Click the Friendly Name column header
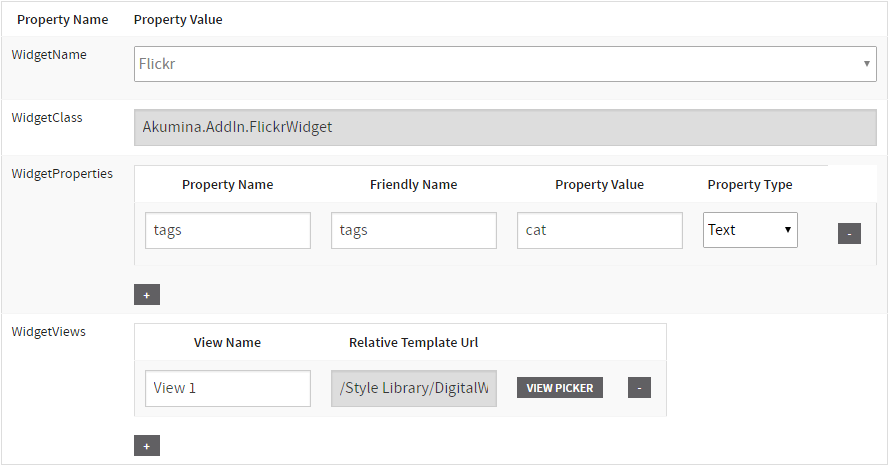This screenshot has height=467, width=891. pyautogui.click(x=413, y=184)
